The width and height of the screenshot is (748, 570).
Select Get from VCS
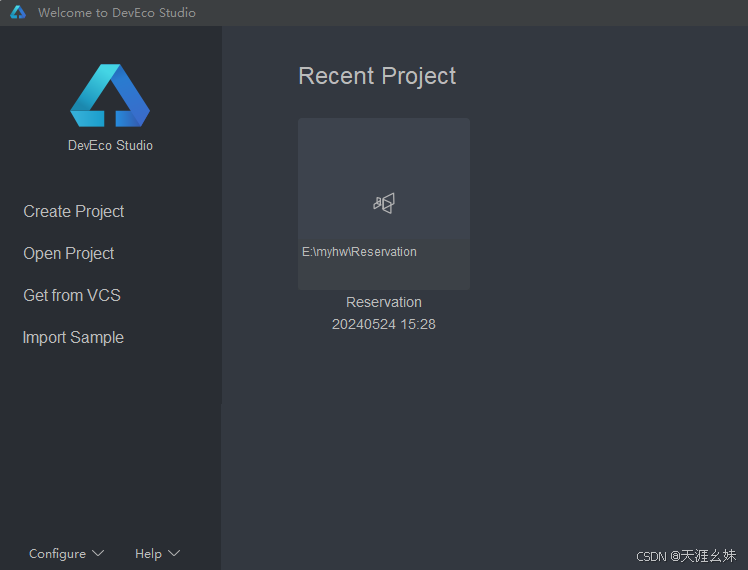[72, 295]
